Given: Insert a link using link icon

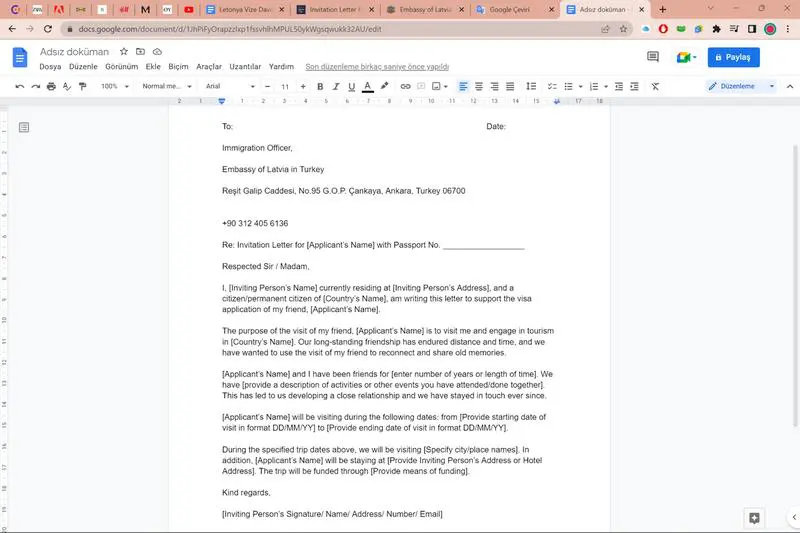Looking at the screenshot, I should coord(405,87).
